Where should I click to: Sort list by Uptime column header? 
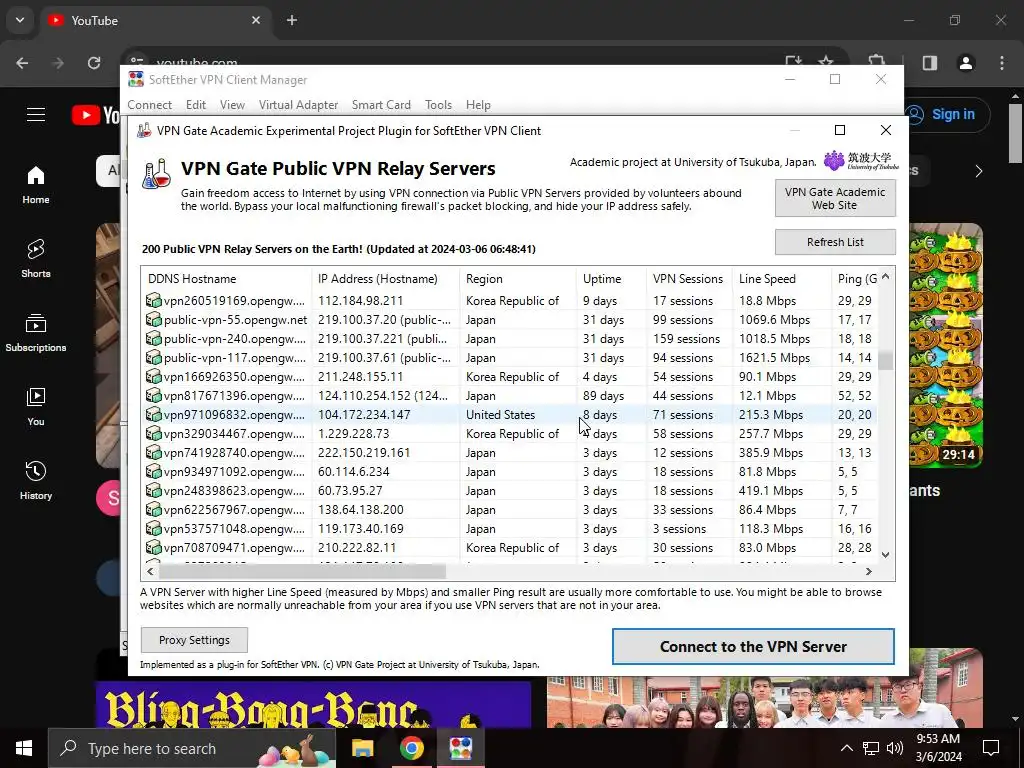click(x=611, y=279)
